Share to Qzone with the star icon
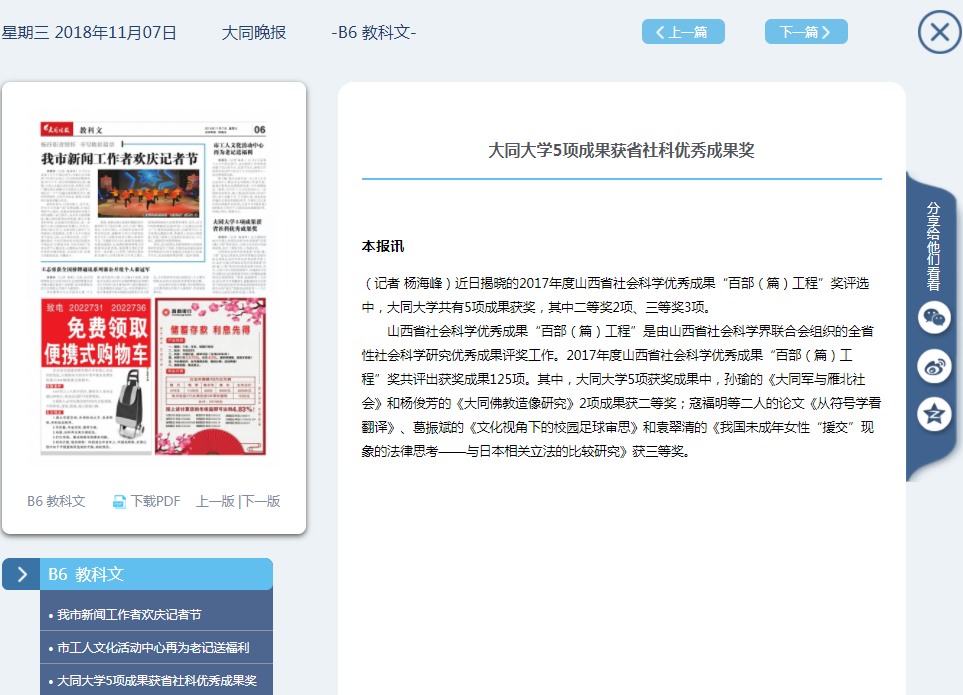Screen dimensions: 963x695 tap(934, 414)
